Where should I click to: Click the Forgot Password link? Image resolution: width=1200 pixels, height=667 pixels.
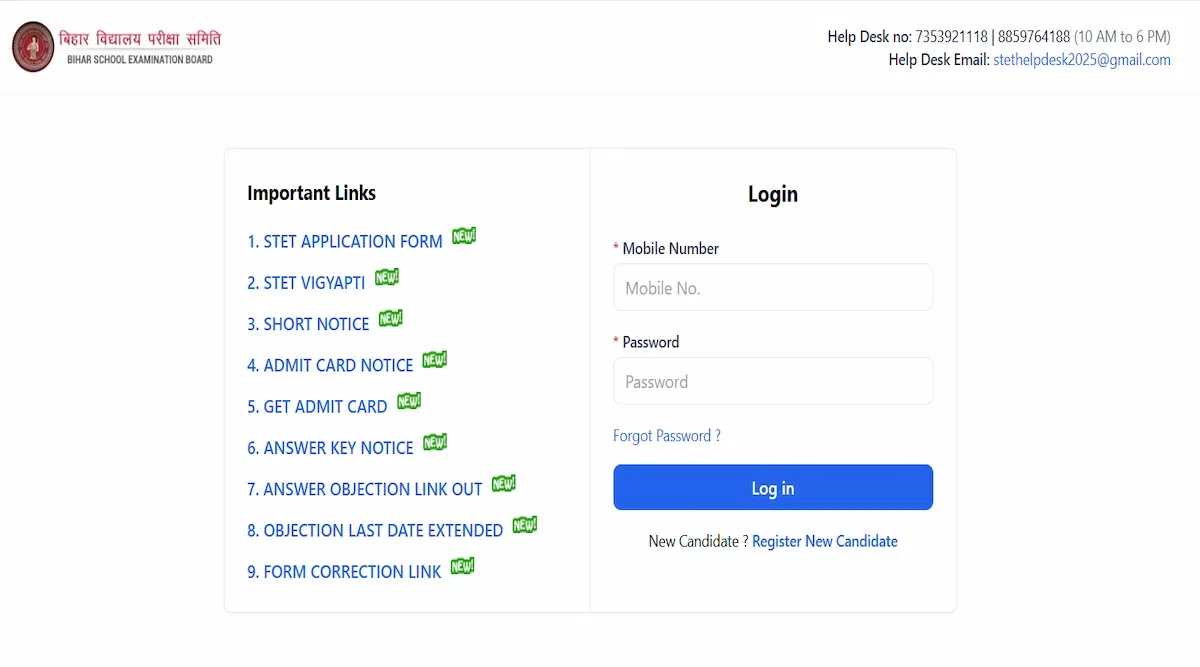pyautogui.click(x=667, y=436)
